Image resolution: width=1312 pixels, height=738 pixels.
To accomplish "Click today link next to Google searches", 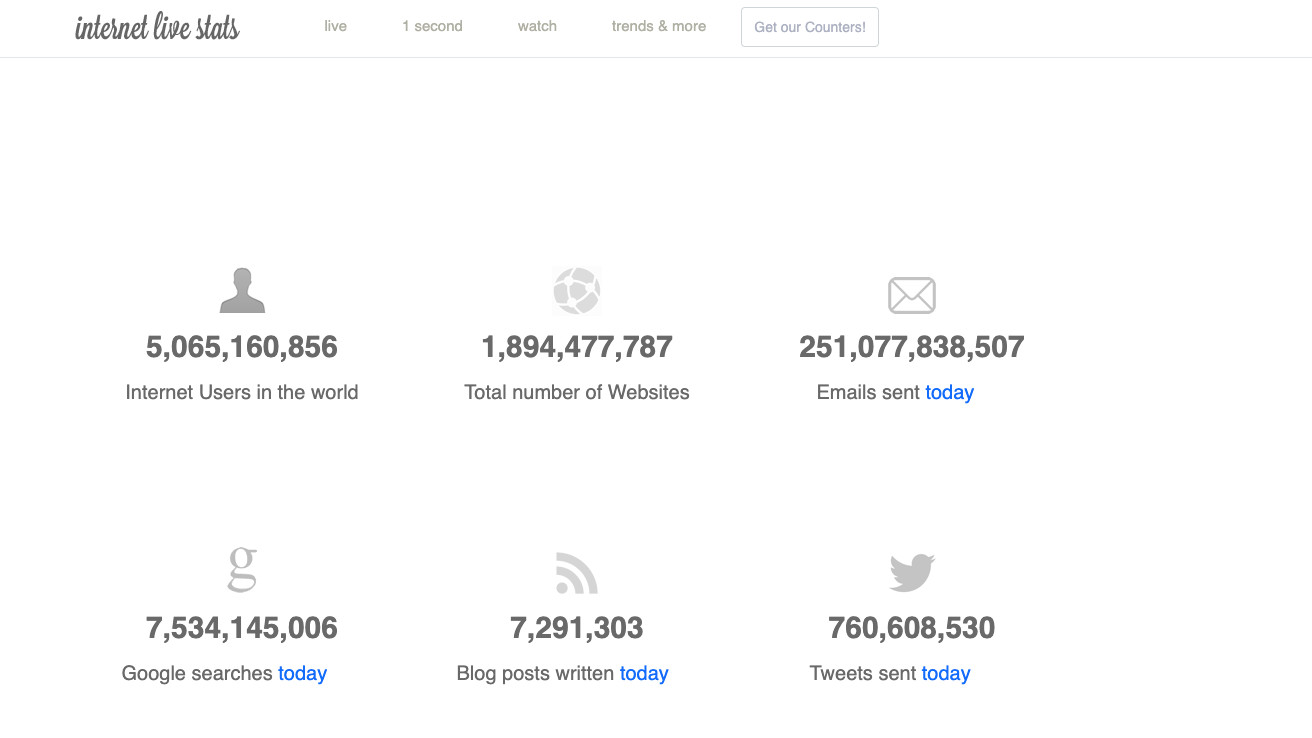I will tap(303, 673).
